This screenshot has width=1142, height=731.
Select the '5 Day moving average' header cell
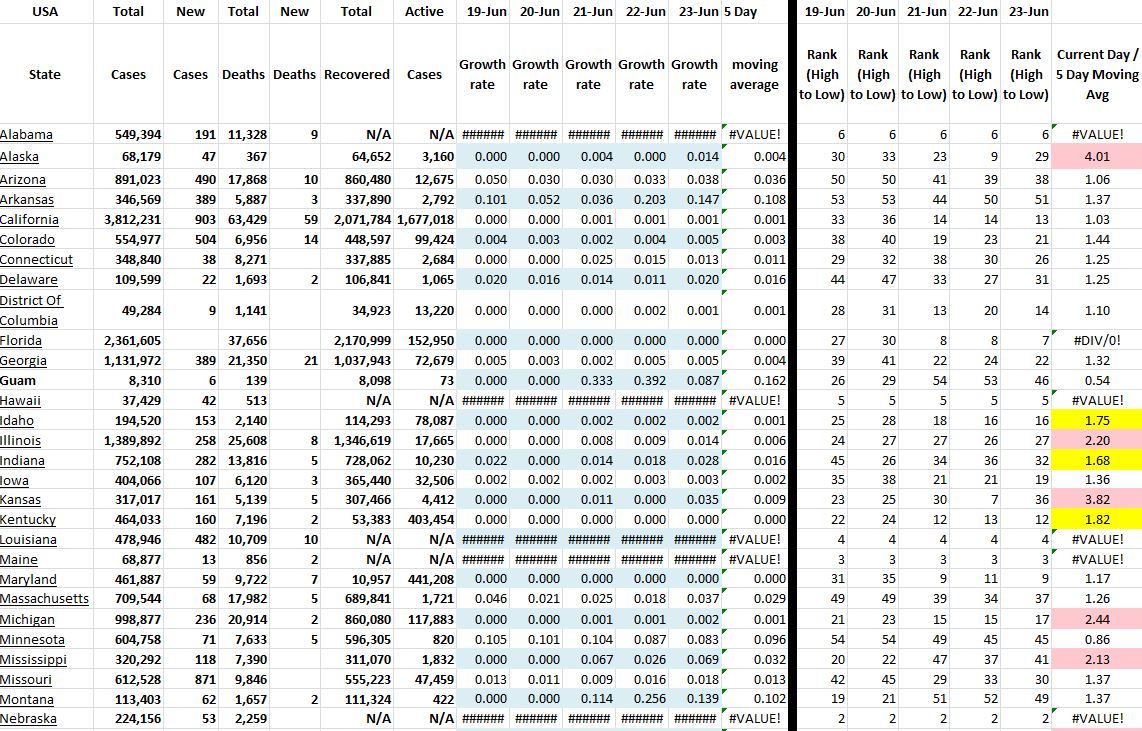pos(754,74)
